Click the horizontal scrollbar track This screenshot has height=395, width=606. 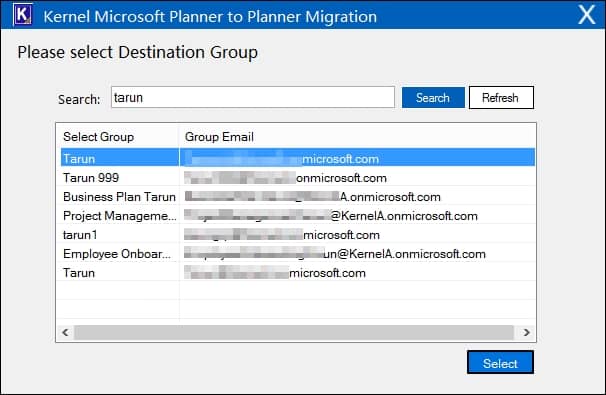click(294, 332)
